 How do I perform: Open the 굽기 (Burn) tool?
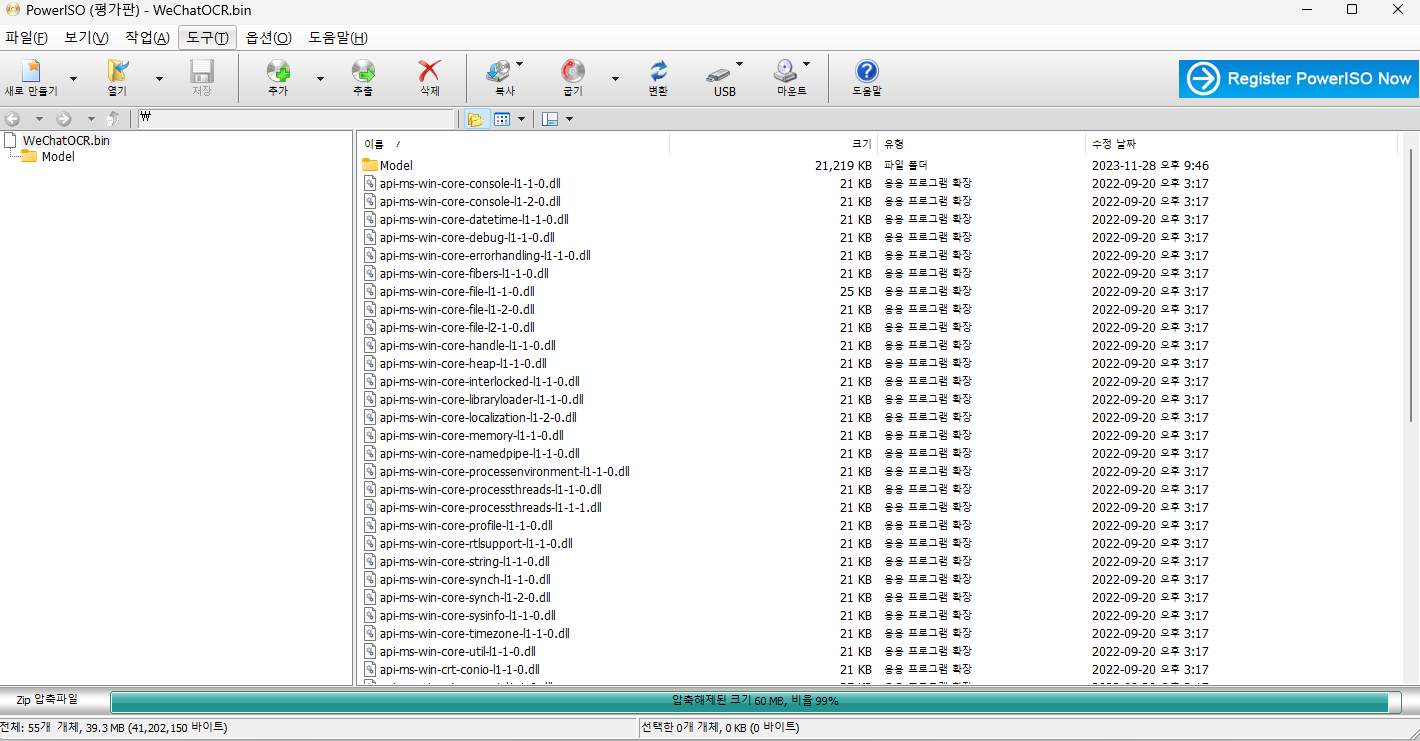(571, 77)
